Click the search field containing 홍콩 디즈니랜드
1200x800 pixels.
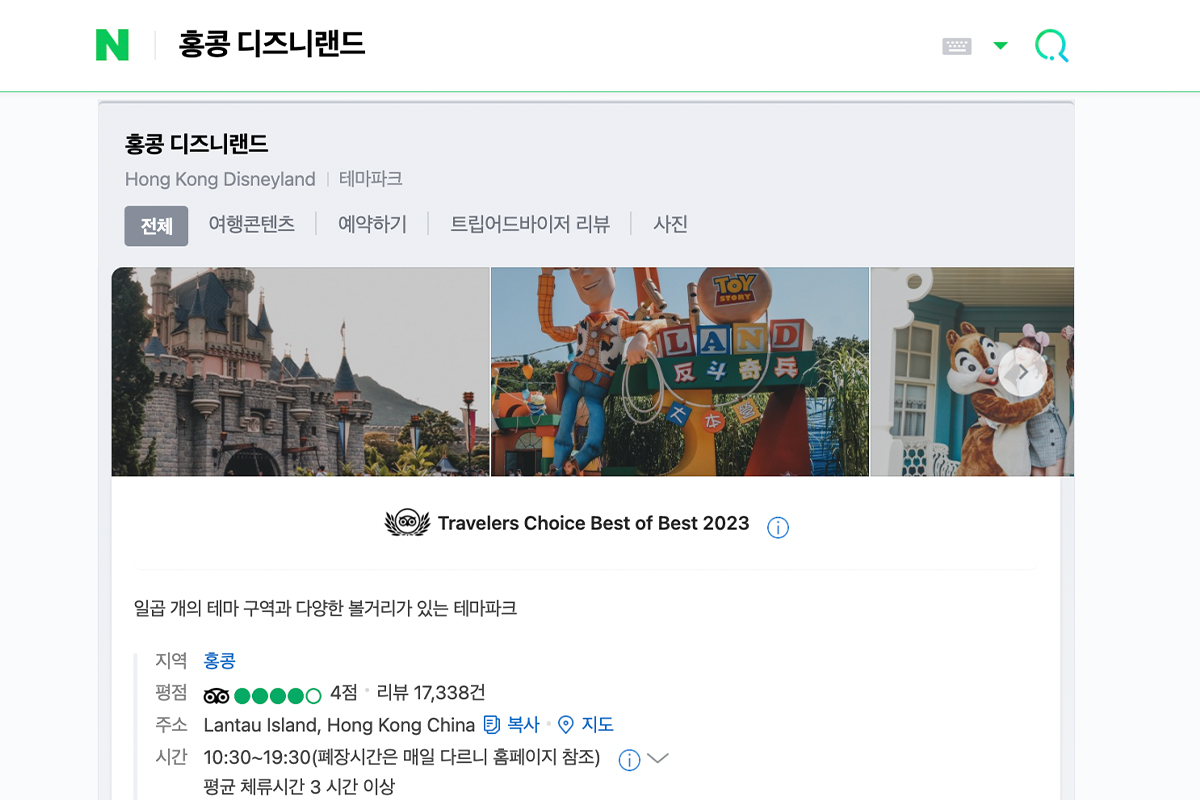click(550, 45)
